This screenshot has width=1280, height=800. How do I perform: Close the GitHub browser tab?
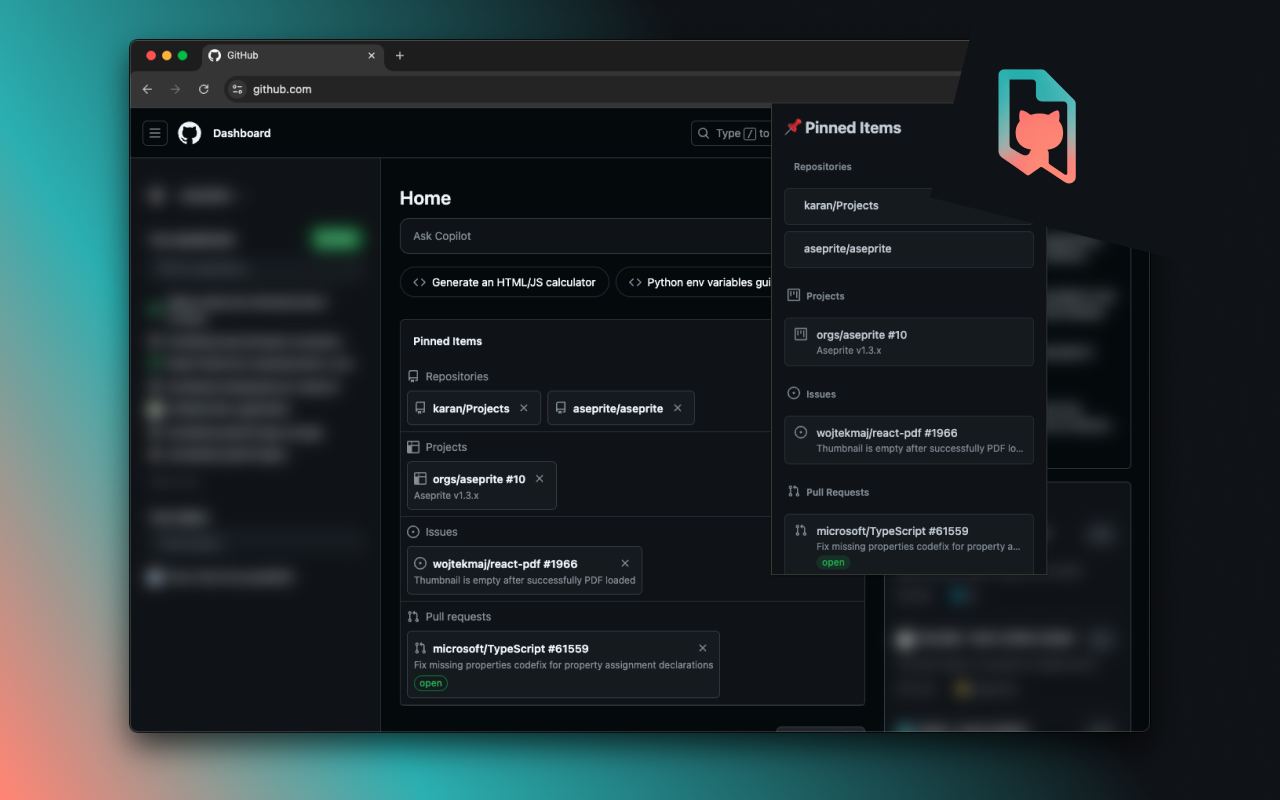(x=372, y=56)
